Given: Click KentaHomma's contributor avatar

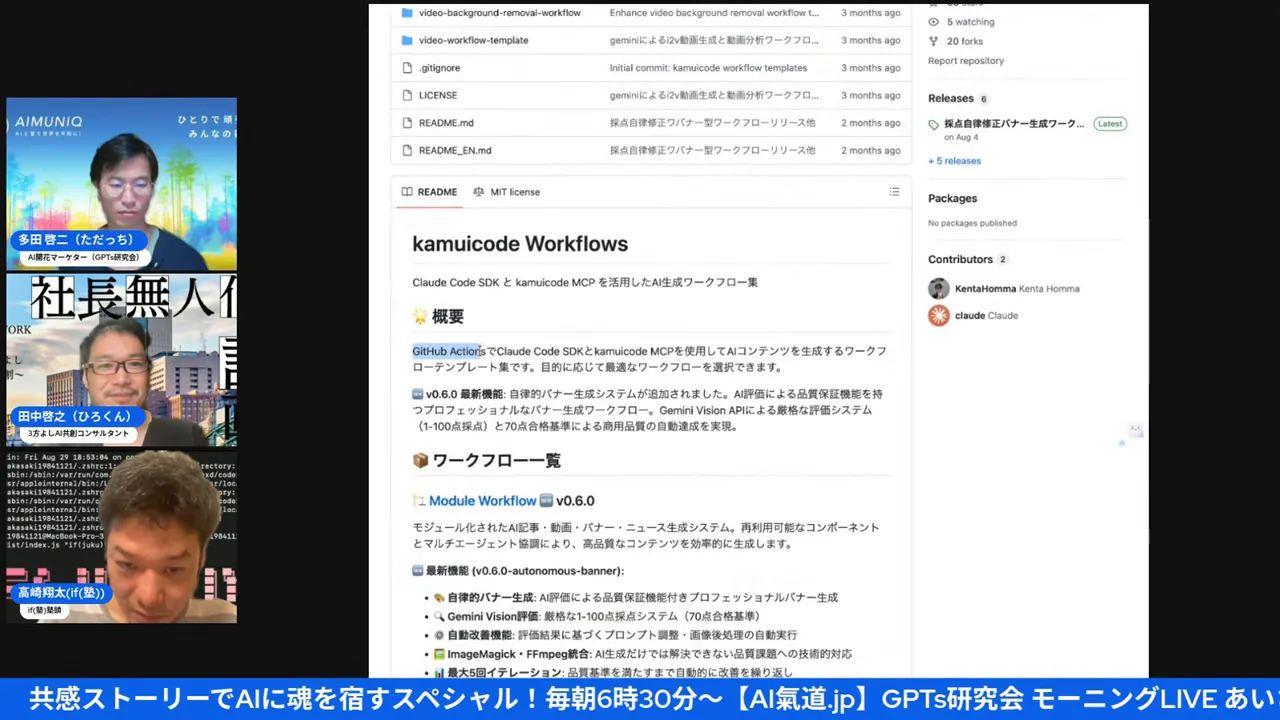Looking at the screenshot, I should (938, 289).
